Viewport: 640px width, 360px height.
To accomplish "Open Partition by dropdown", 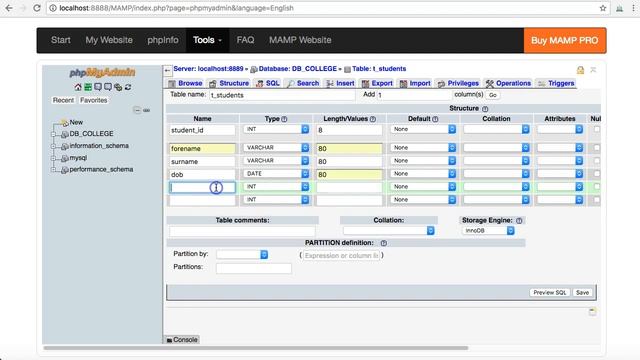I will (242, 255).
